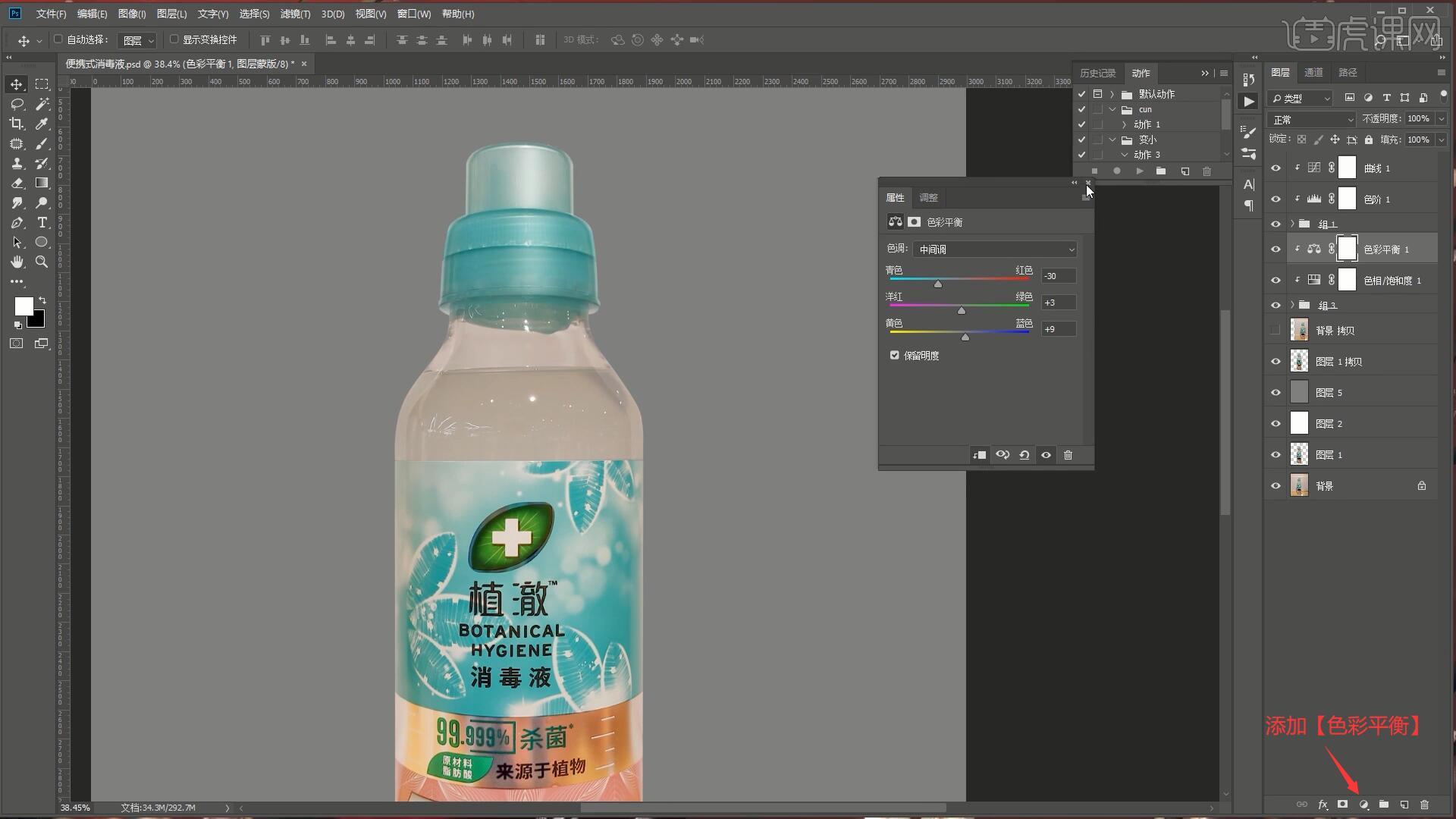This screenshot has width=1456, height=819.
Task: Click add layer mask icon at bottom
Action: click(x=1343, y=805)
